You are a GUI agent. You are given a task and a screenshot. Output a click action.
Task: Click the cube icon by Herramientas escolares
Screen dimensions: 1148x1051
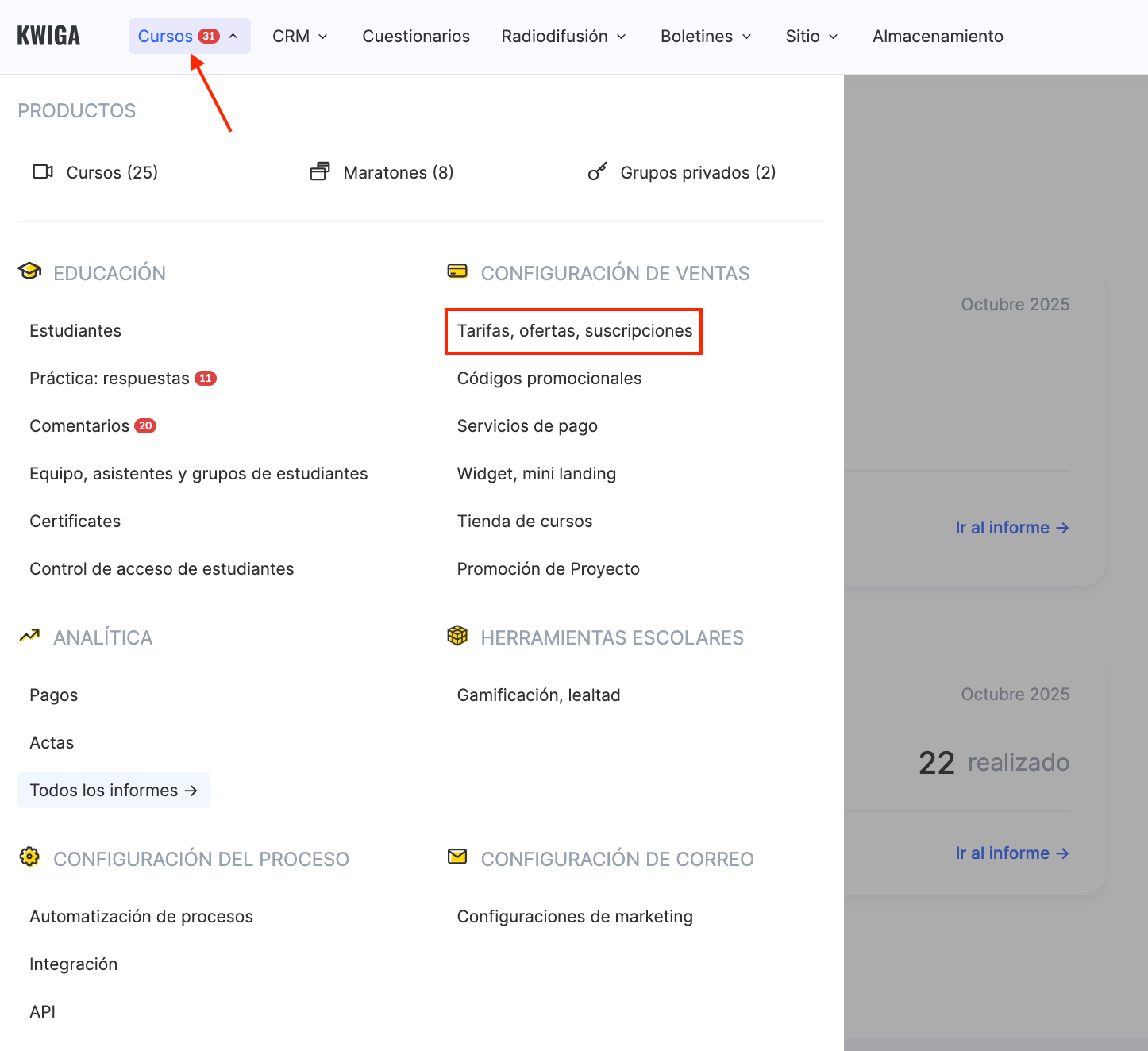457,637
